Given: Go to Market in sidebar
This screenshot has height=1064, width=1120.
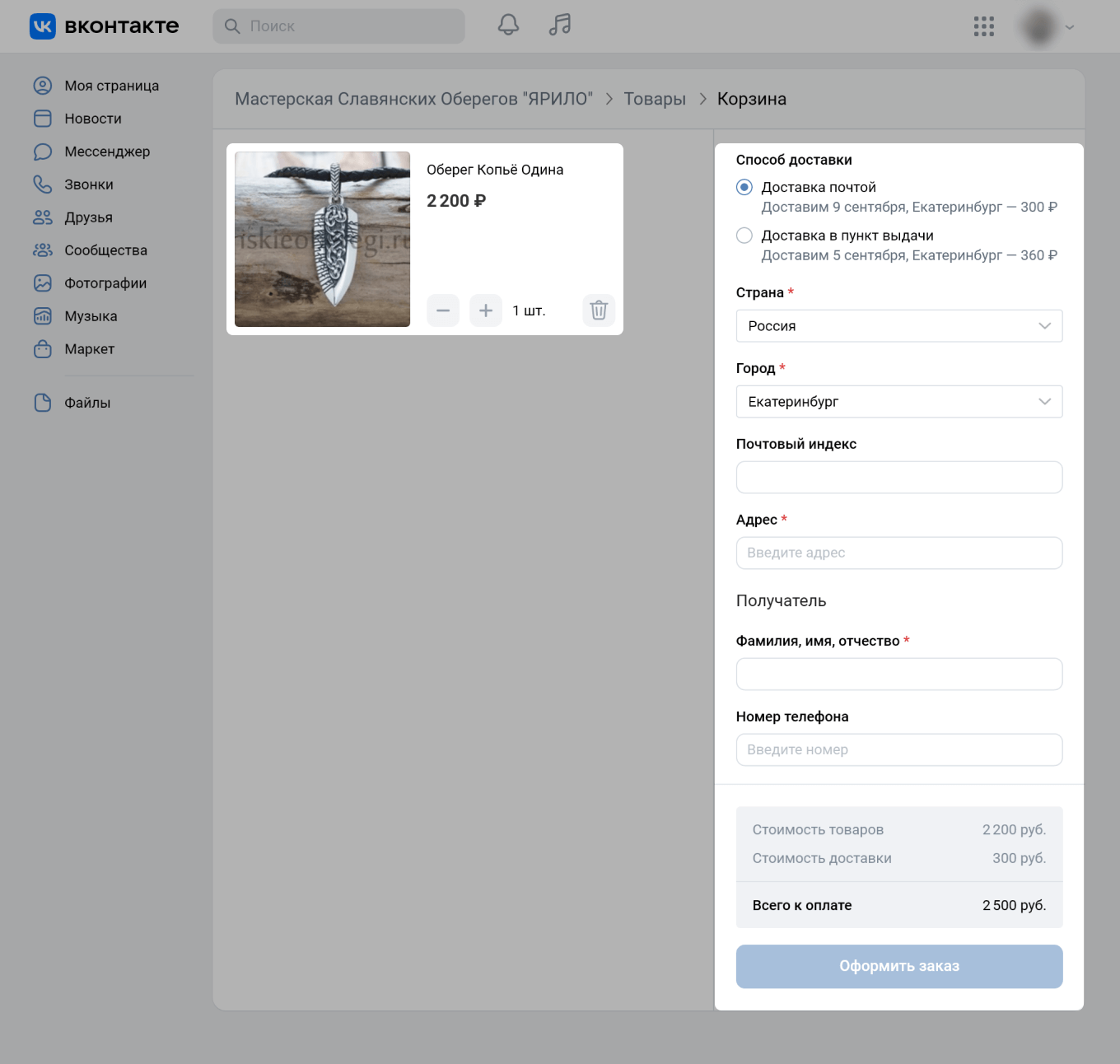Looking at the screenshot, I should [89, 349].
